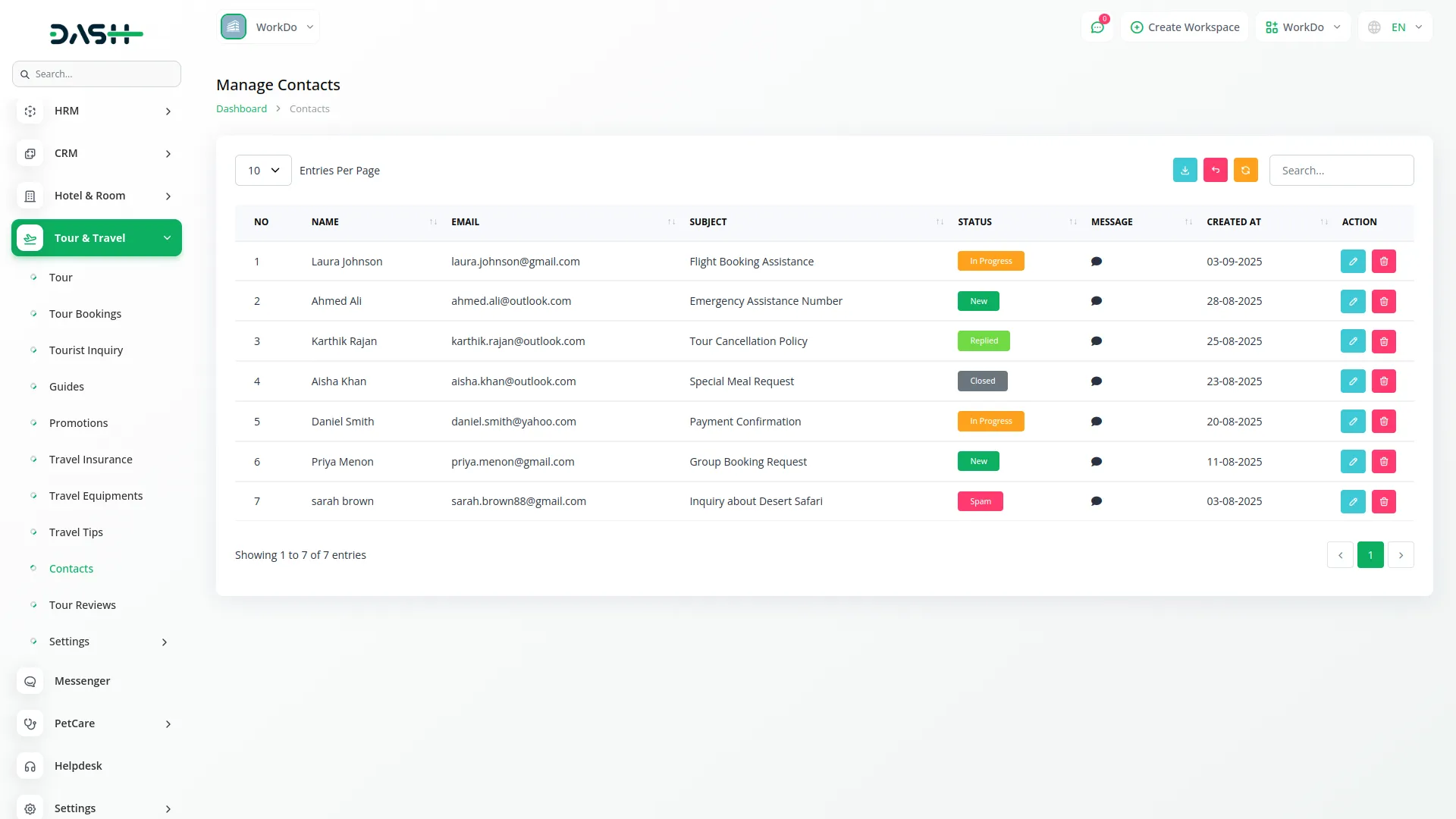Delete Ahmed Ali's contact entry
The height and width of the screenshot is (819, 1456).
pyautogui.click(x=1383, y=301)
